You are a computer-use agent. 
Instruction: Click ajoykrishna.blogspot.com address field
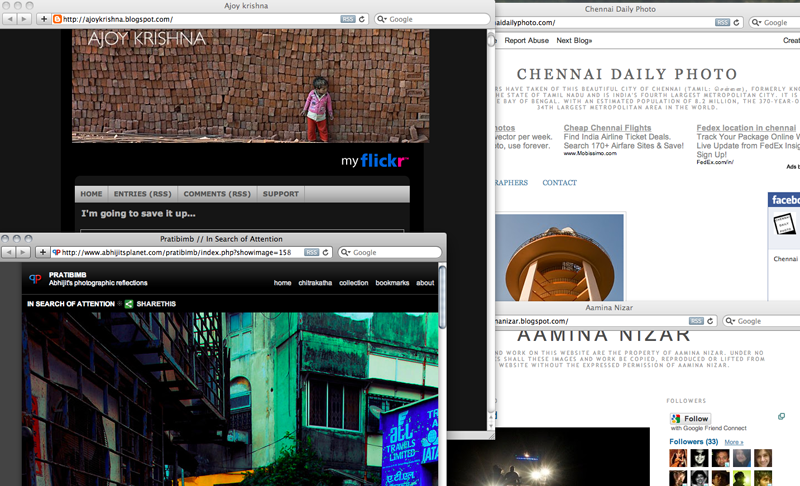click(209, 19)
